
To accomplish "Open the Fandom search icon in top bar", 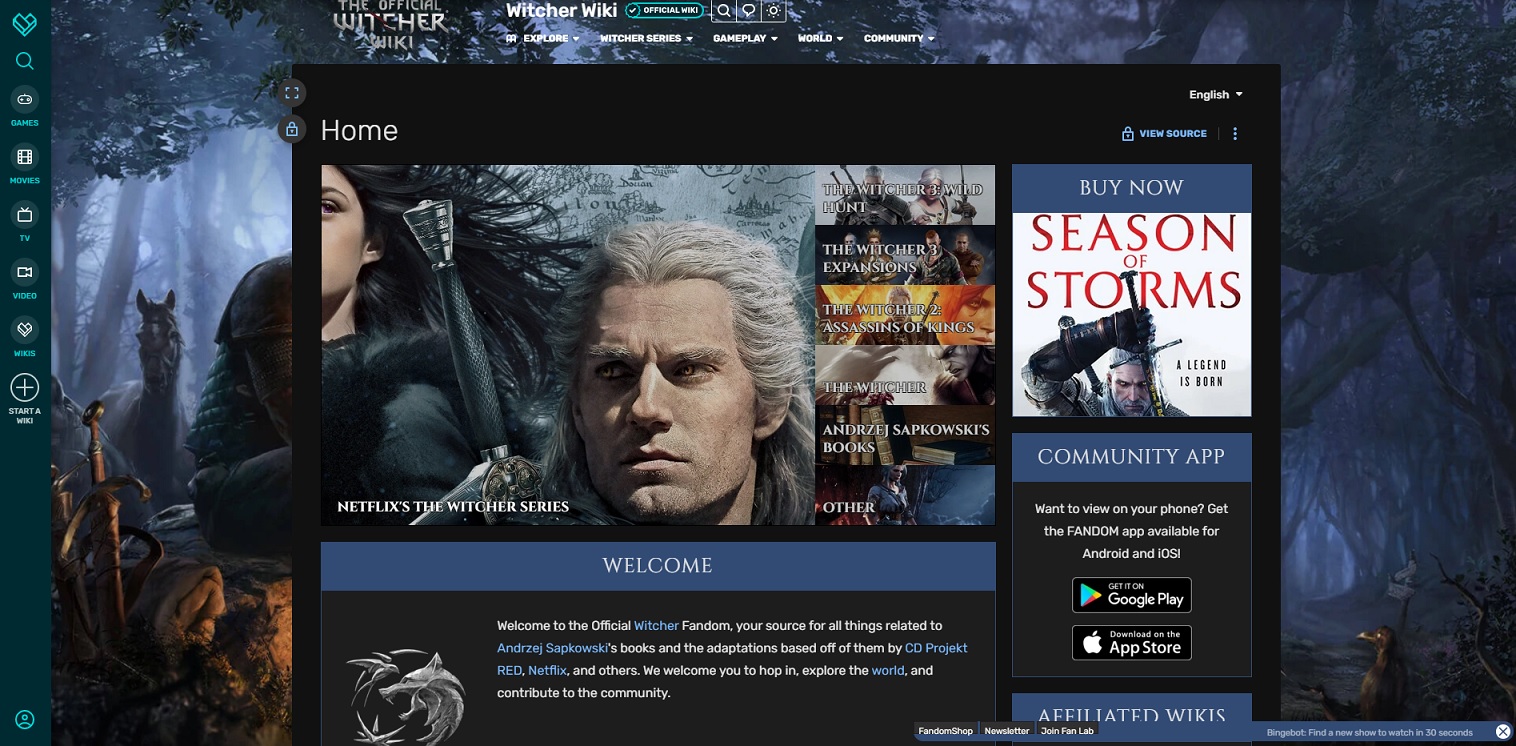I will click(724, 11).
